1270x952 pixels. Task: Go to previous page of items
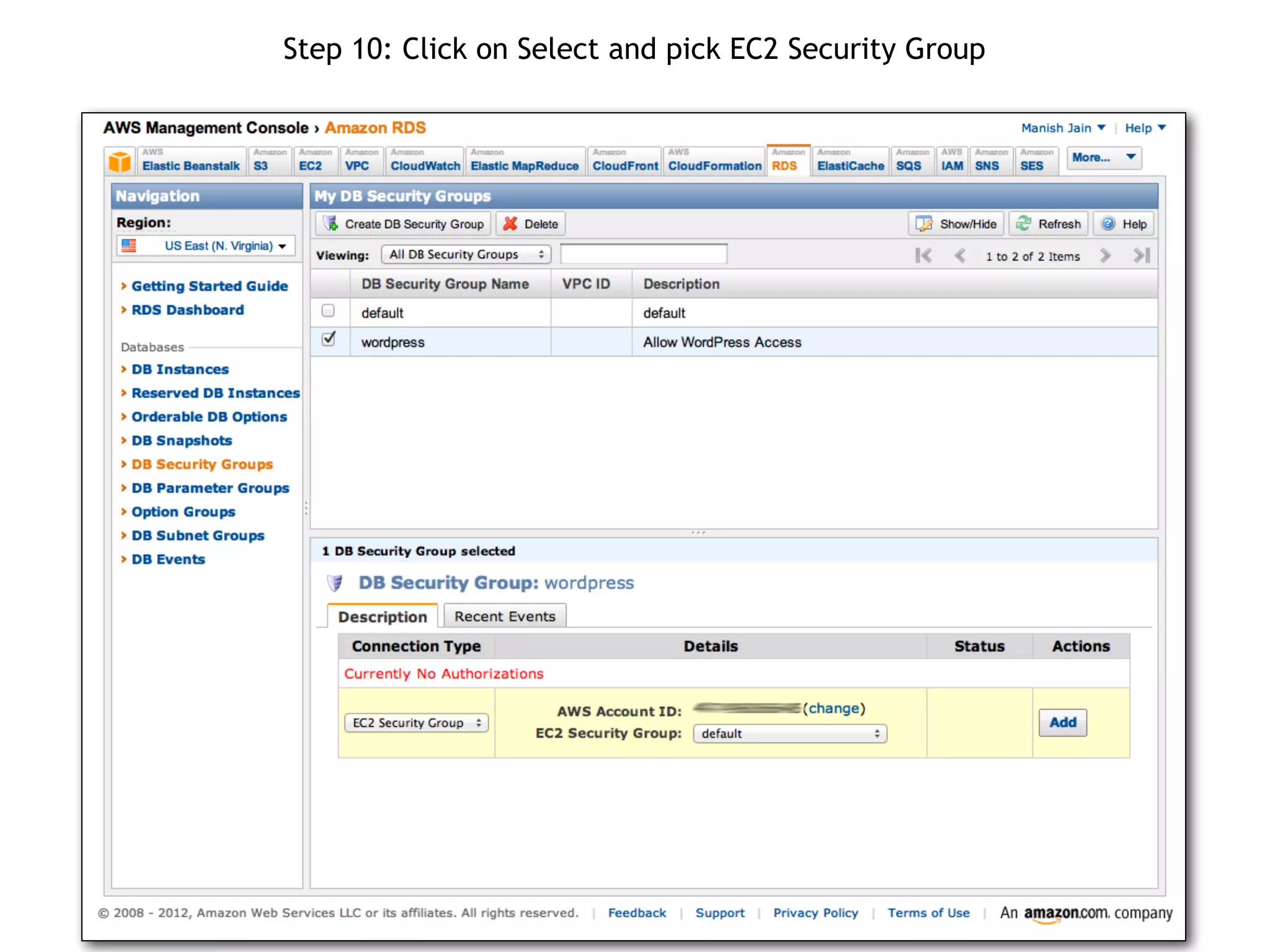click(x=960, y=255)
